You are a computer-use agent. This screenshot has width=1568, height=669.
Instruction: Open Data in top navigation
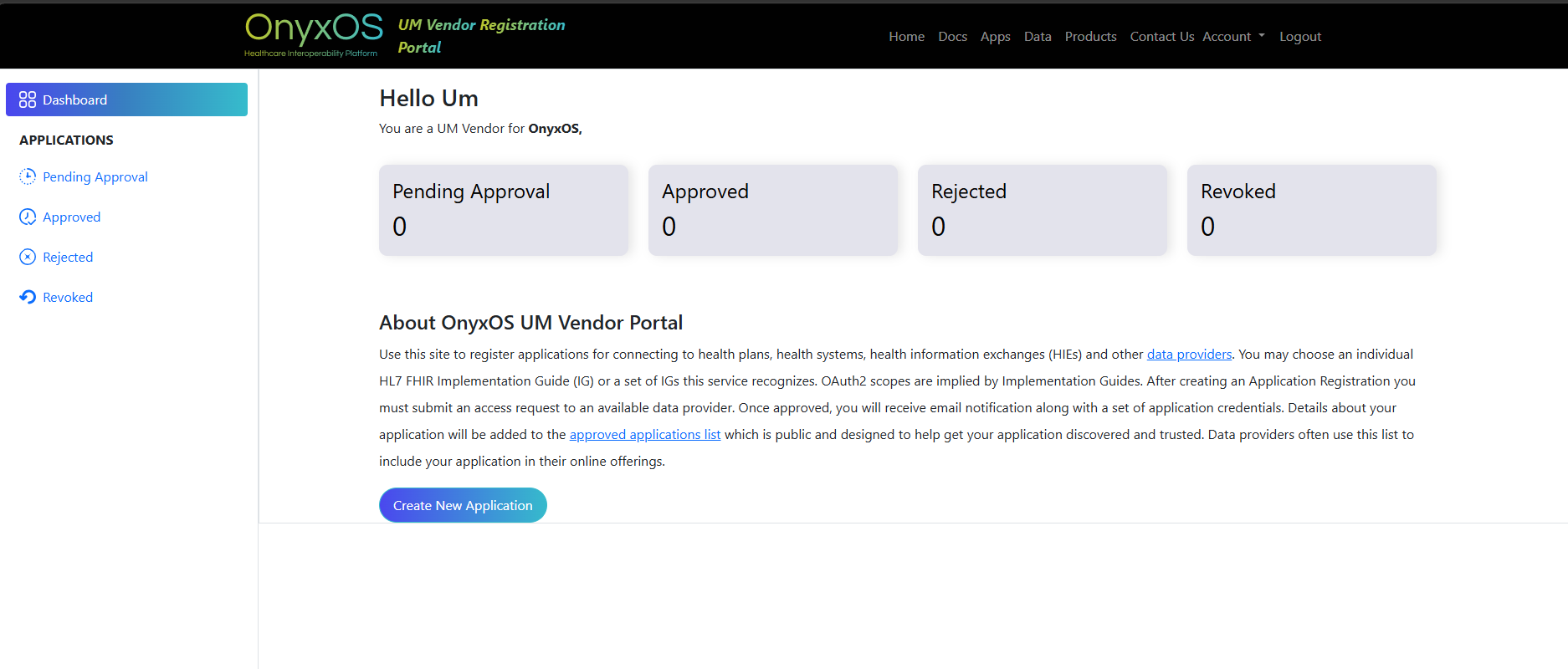1038,36
